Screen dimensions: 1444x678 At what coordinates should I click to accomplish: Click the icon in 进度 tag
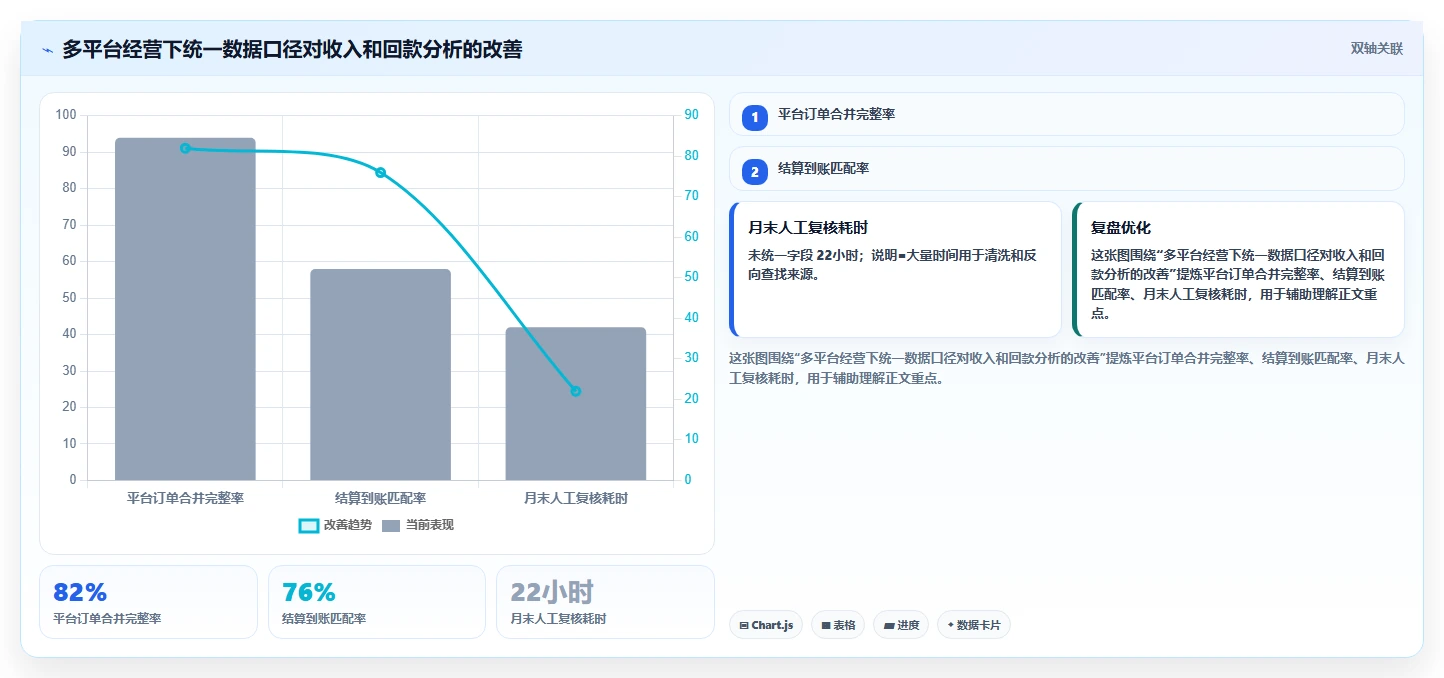[x=889, y=625]
